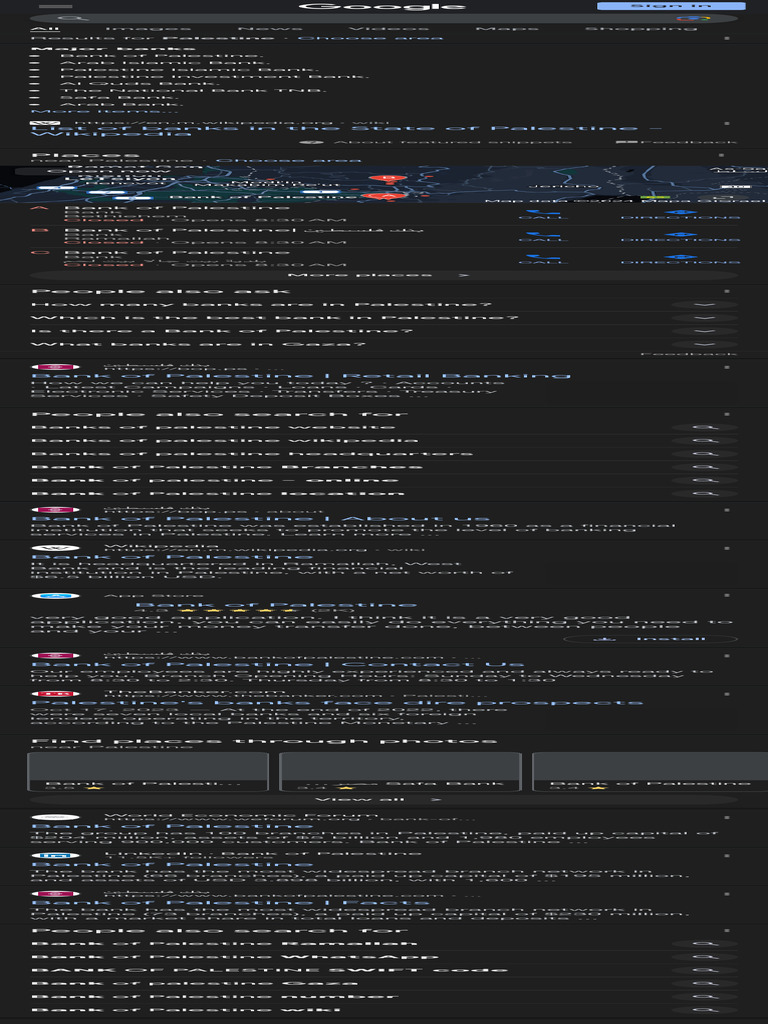768x1024 pixels.
Task: Get directions to the Bank of Palestine listing marked A
Action: (680, 214)
